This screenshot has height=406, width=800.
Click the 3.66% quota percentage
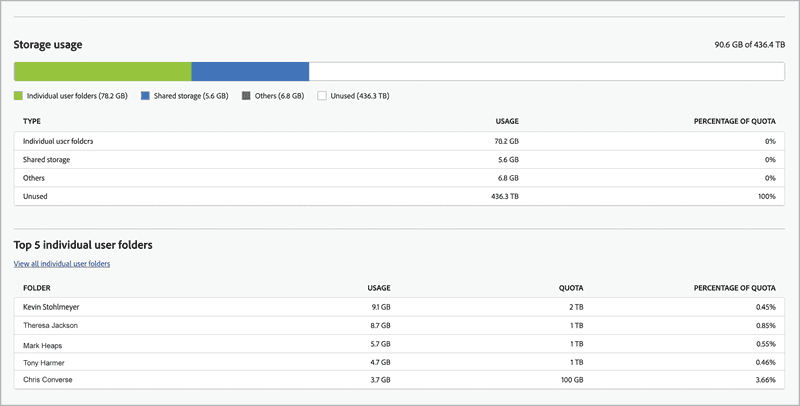point(766,380)
